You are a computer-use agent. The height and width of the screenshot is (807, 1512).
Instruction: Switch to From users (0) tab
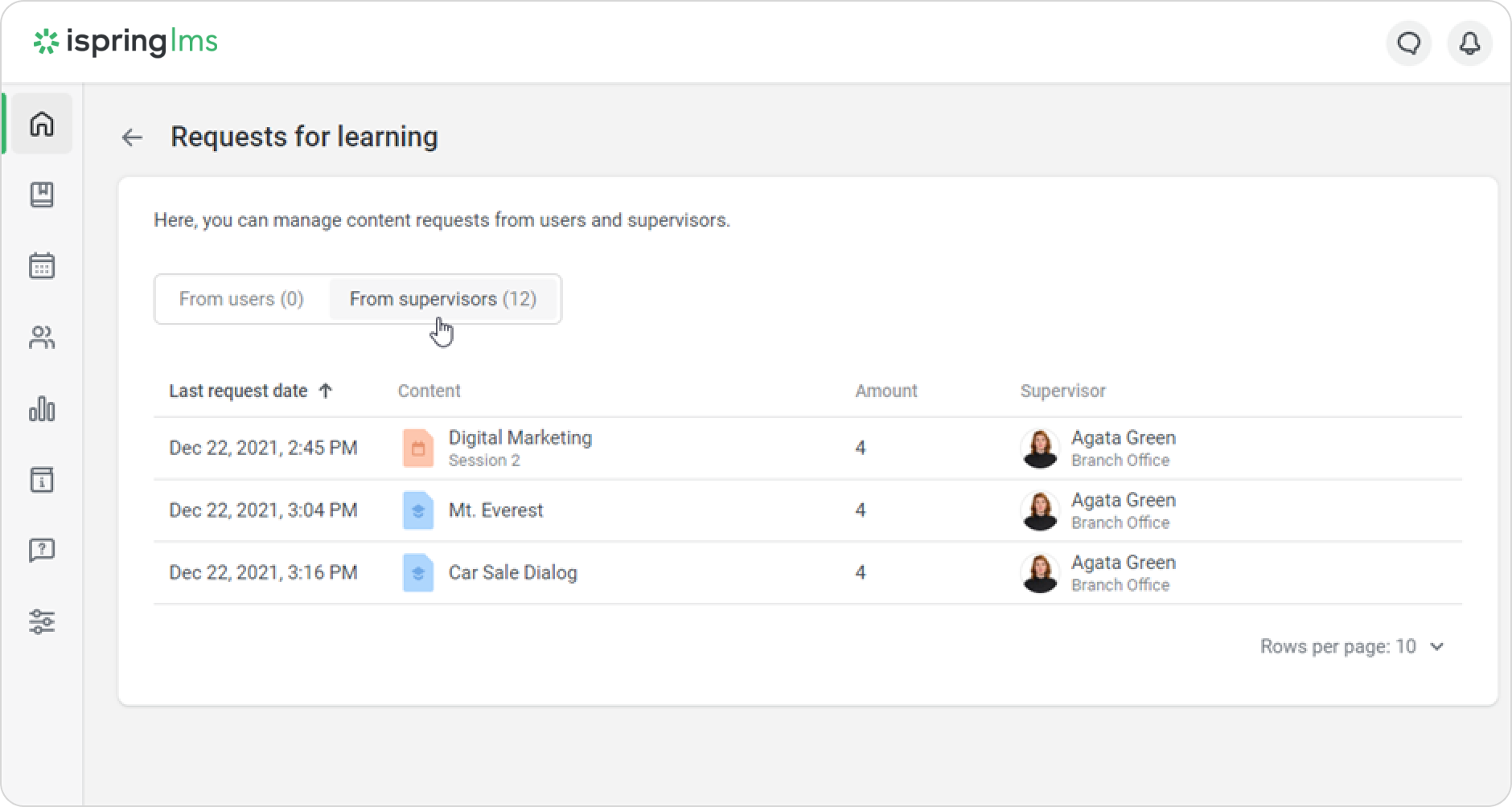click(241, 299)
